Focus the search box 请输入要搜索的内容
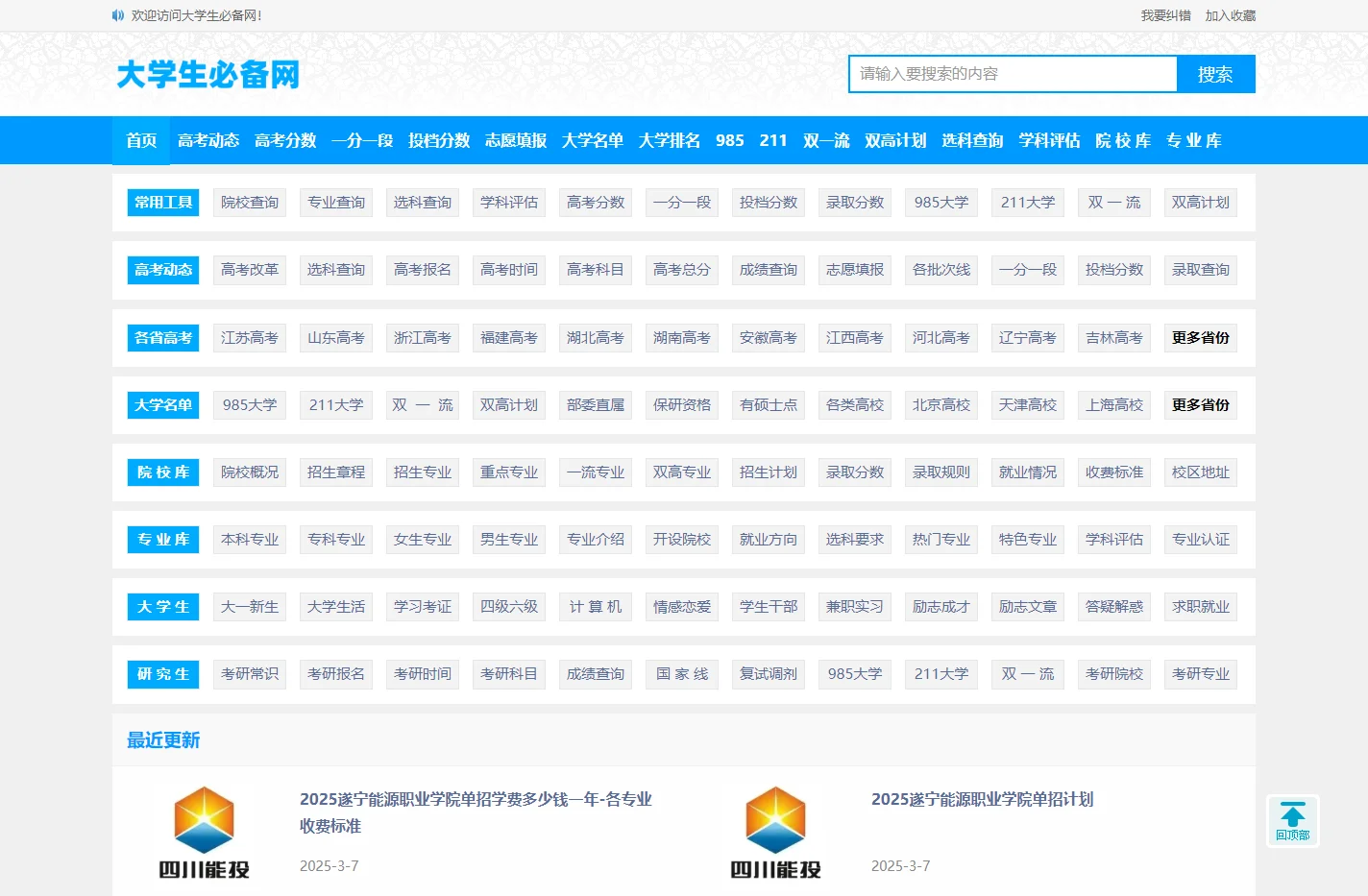The image size is (1368, 896). pos(1013,74)
